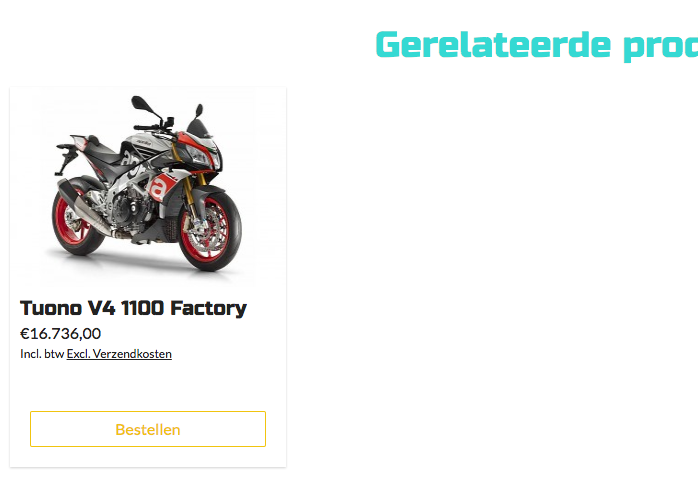Open the Excl. Verzendkosten link
The image size is (698, 486).
point(119,354)
